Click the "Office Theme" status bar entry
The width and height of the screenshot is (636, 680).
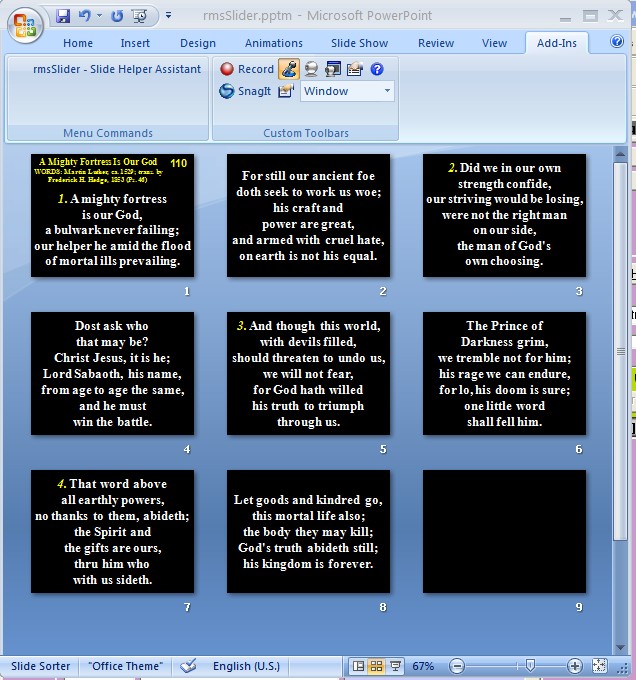pos(125,666)
